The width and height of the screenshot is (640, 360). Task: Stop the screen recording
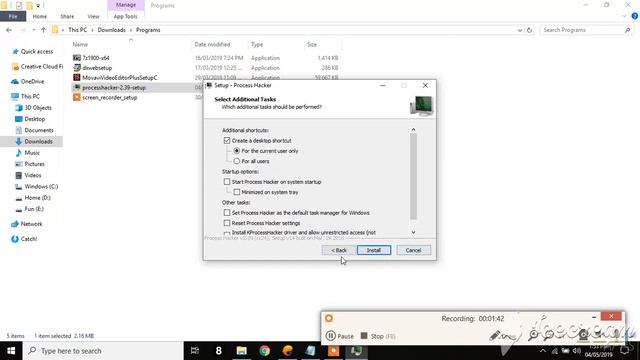(x=378, y=336)
